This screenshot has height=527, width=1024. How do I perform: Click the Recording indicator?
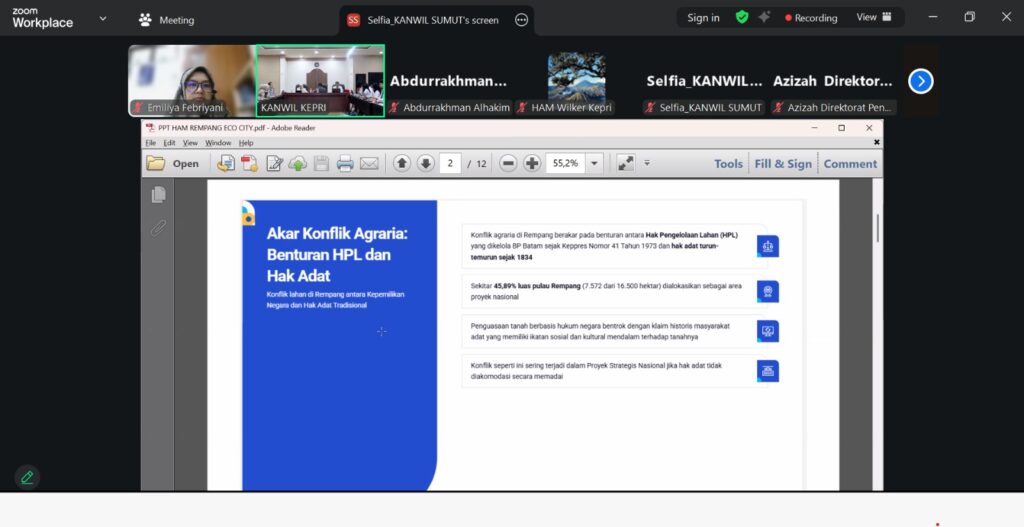pos(810,18)
